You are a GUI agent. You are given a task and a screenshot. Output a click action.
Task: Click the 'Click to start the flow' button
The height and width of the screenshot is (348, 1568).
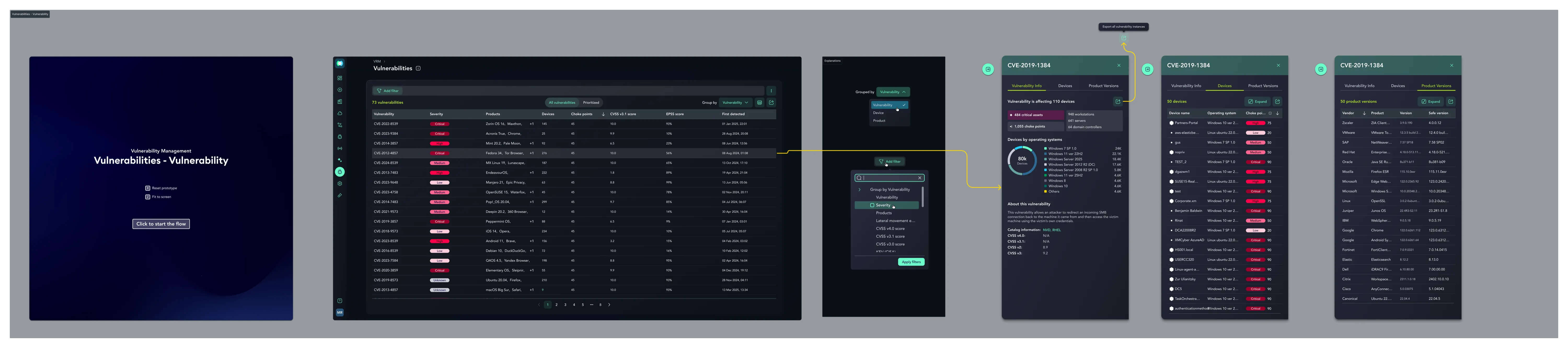(x=161, y=224)
